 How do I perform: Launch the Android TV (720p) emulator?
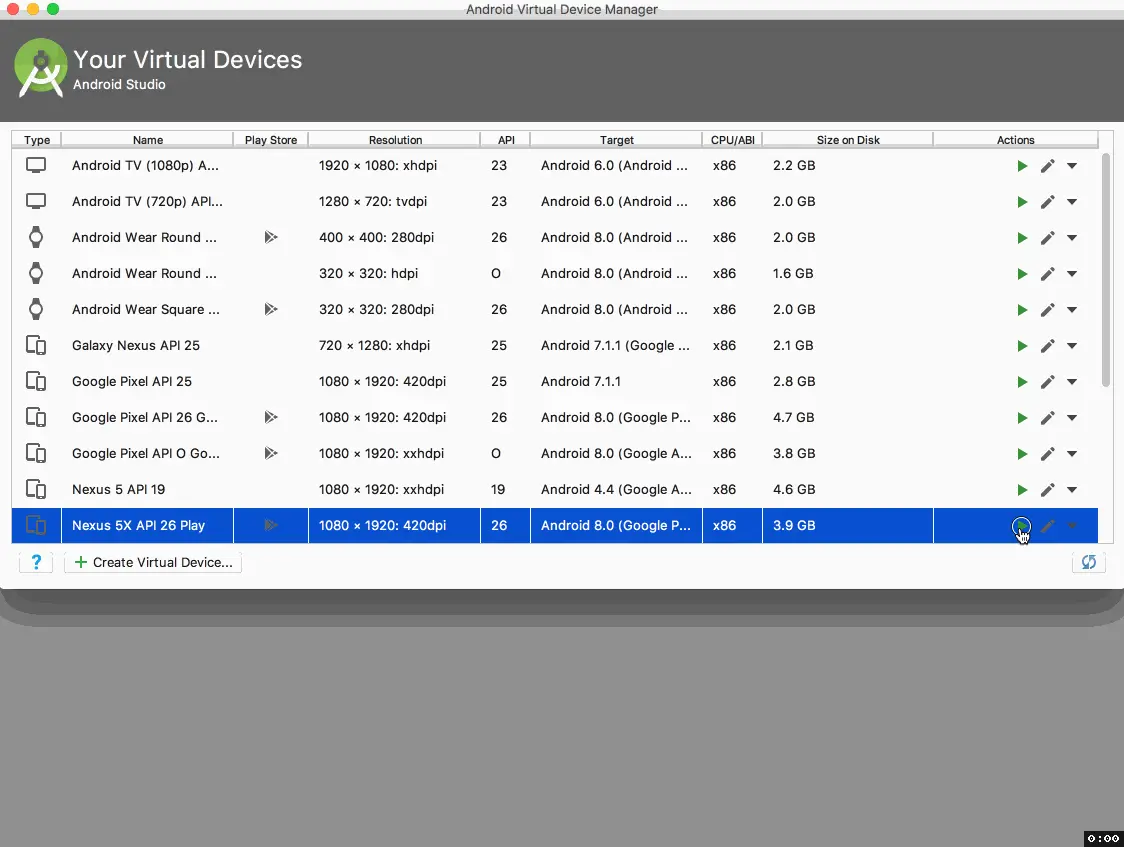tap(1022, 202)
